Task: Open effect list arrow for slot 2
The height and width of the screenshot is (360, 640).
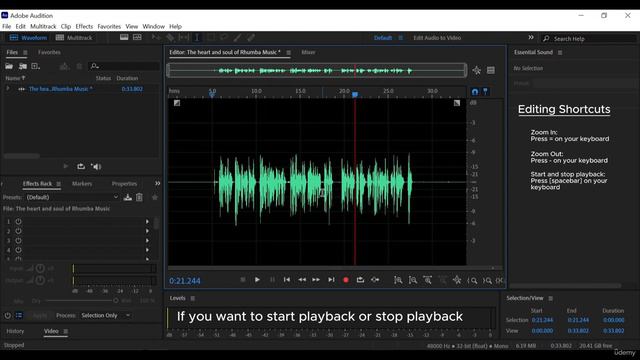Action: (147, 231)
